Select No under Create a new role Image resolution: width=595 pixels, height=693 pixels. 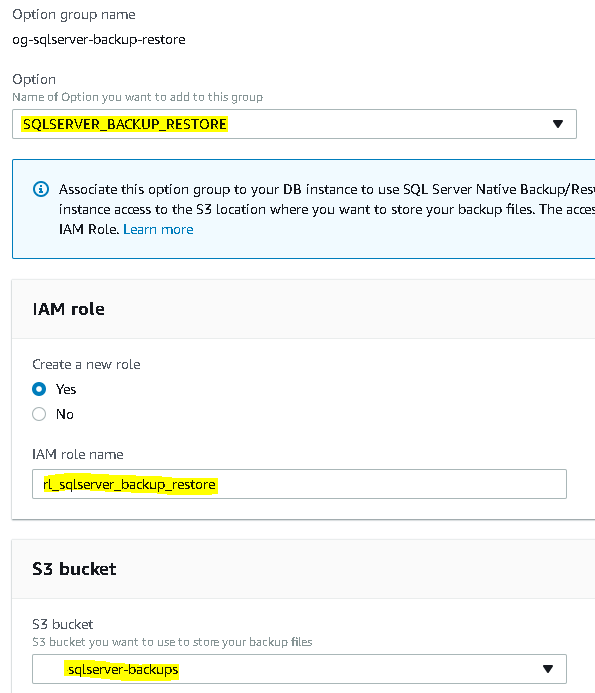click(x=39, y=414)
